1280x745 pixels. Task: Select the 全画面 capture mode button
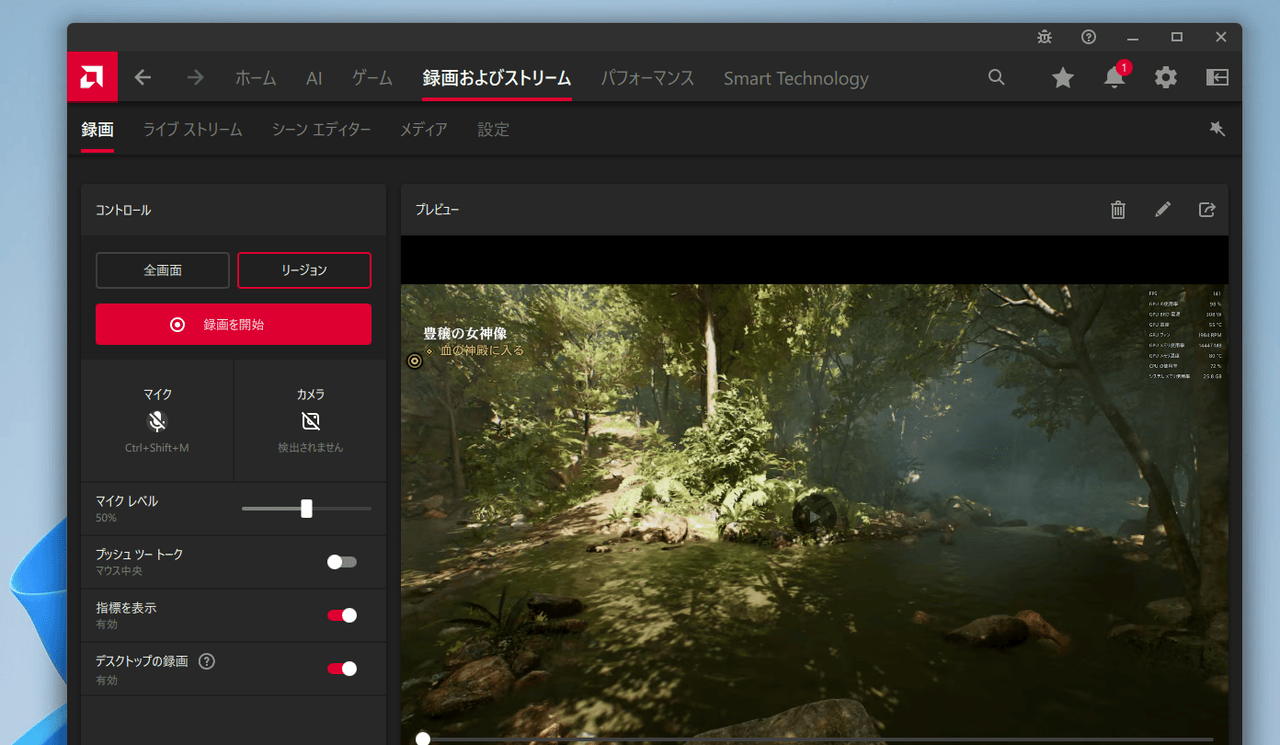tap(162, 270)
